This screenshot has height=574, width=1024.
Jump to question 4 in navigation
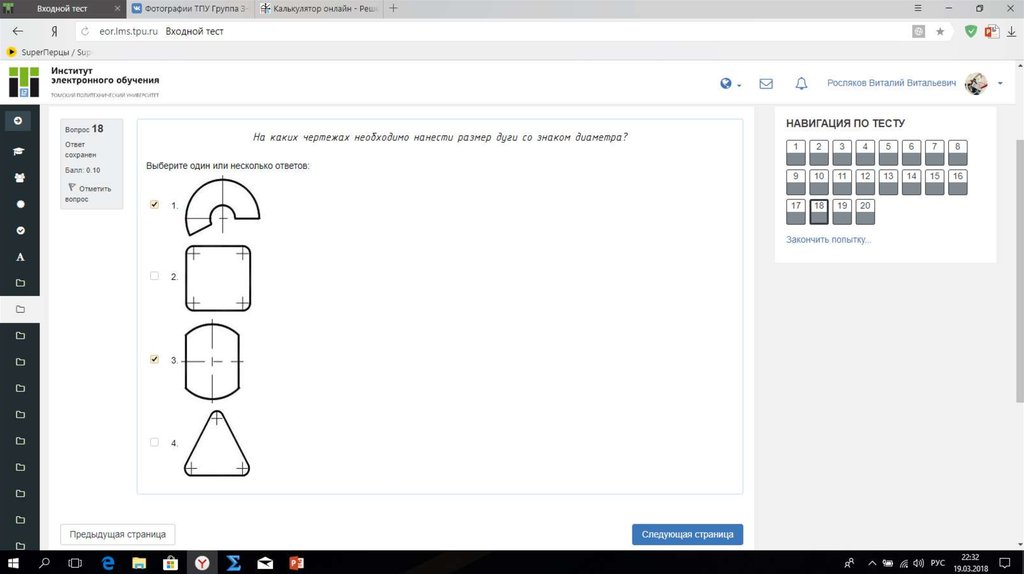865,153
